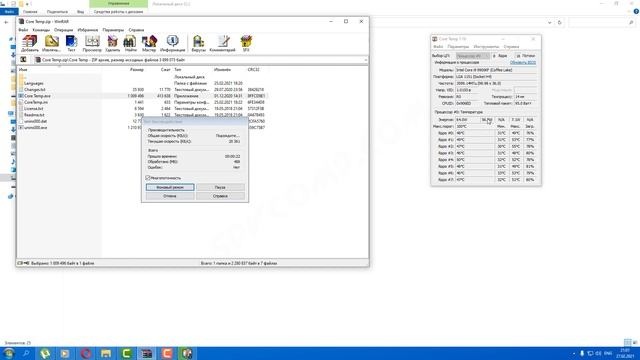
Task: Click the Информация (Info) toolbar icon
Action: 172,43
